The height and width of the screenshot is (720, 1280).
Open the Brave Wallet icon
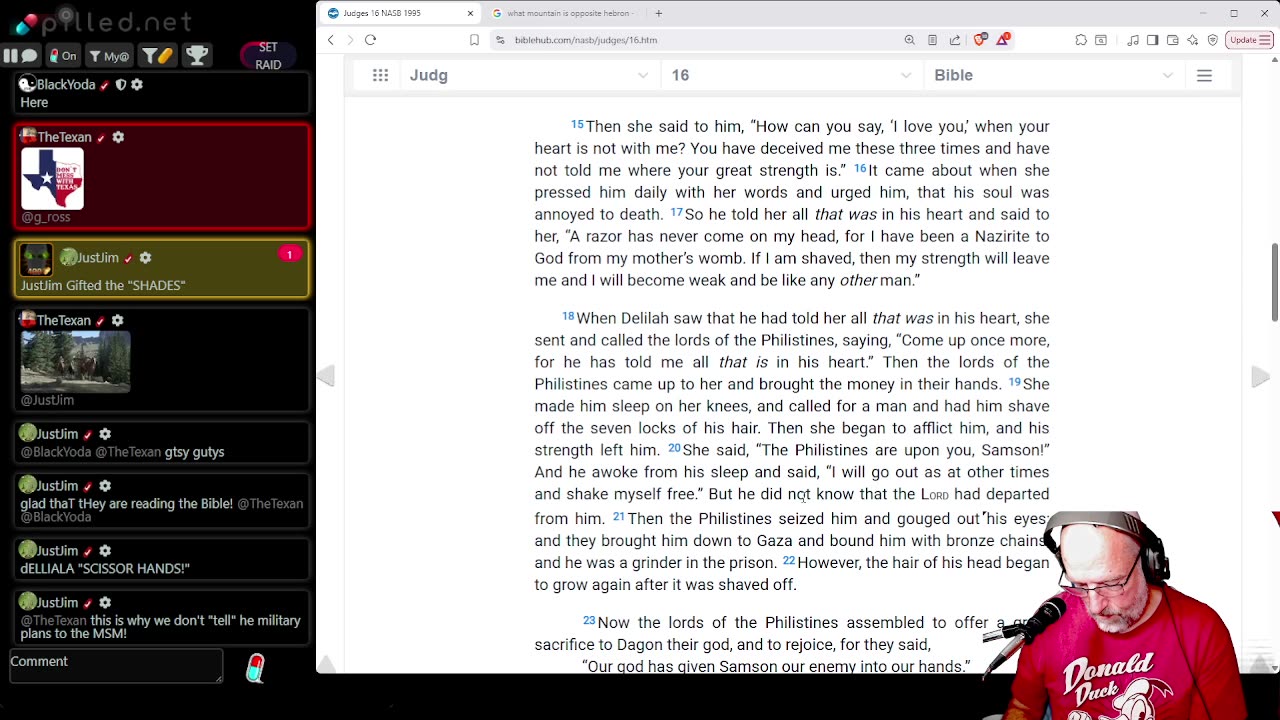click(x=1173, y=40)
